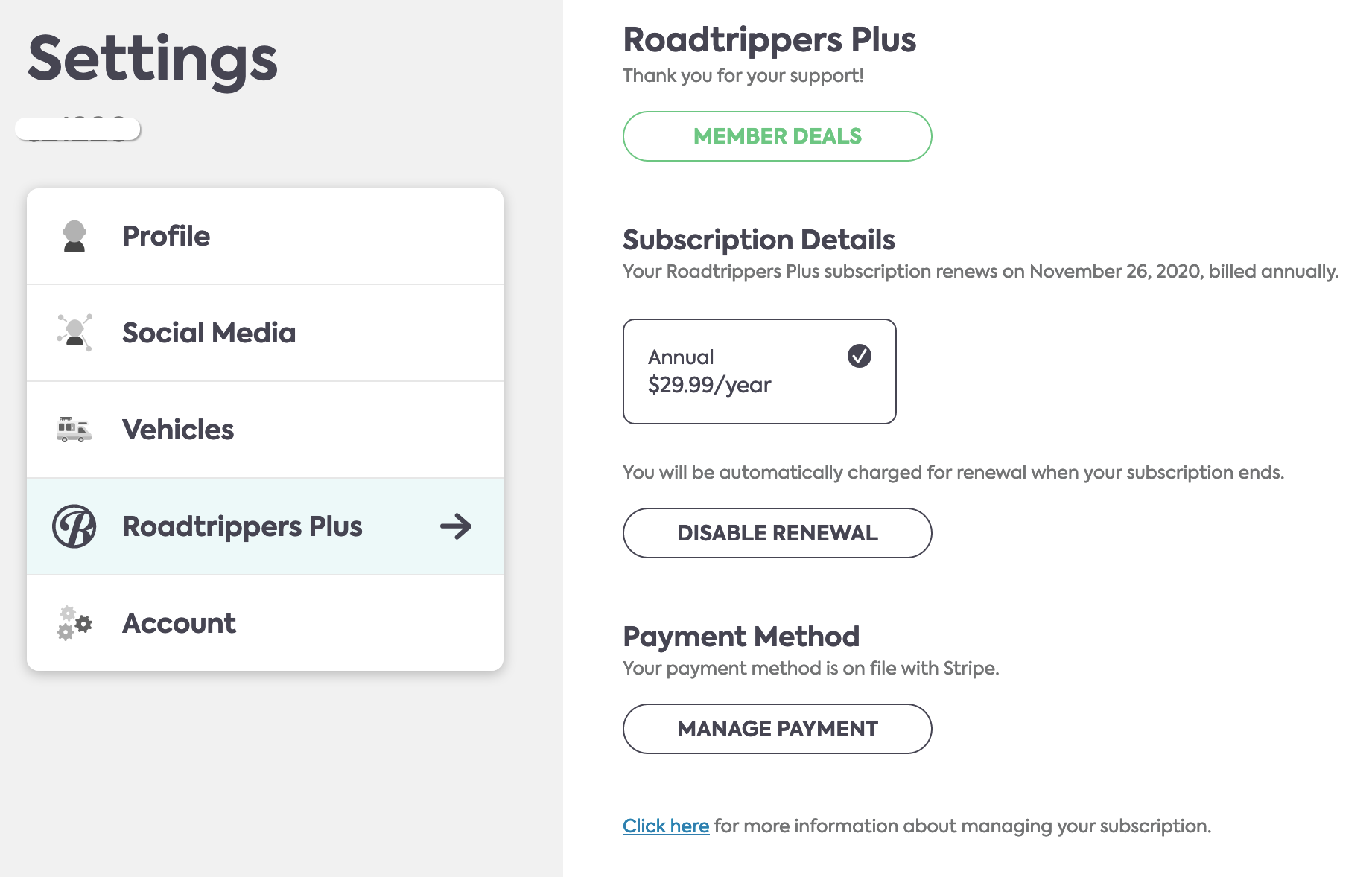Image resolution: width=1372 pixels, height=877 pixels.
Task: Click the Settings page heading
Action: [x=153, y=60]
